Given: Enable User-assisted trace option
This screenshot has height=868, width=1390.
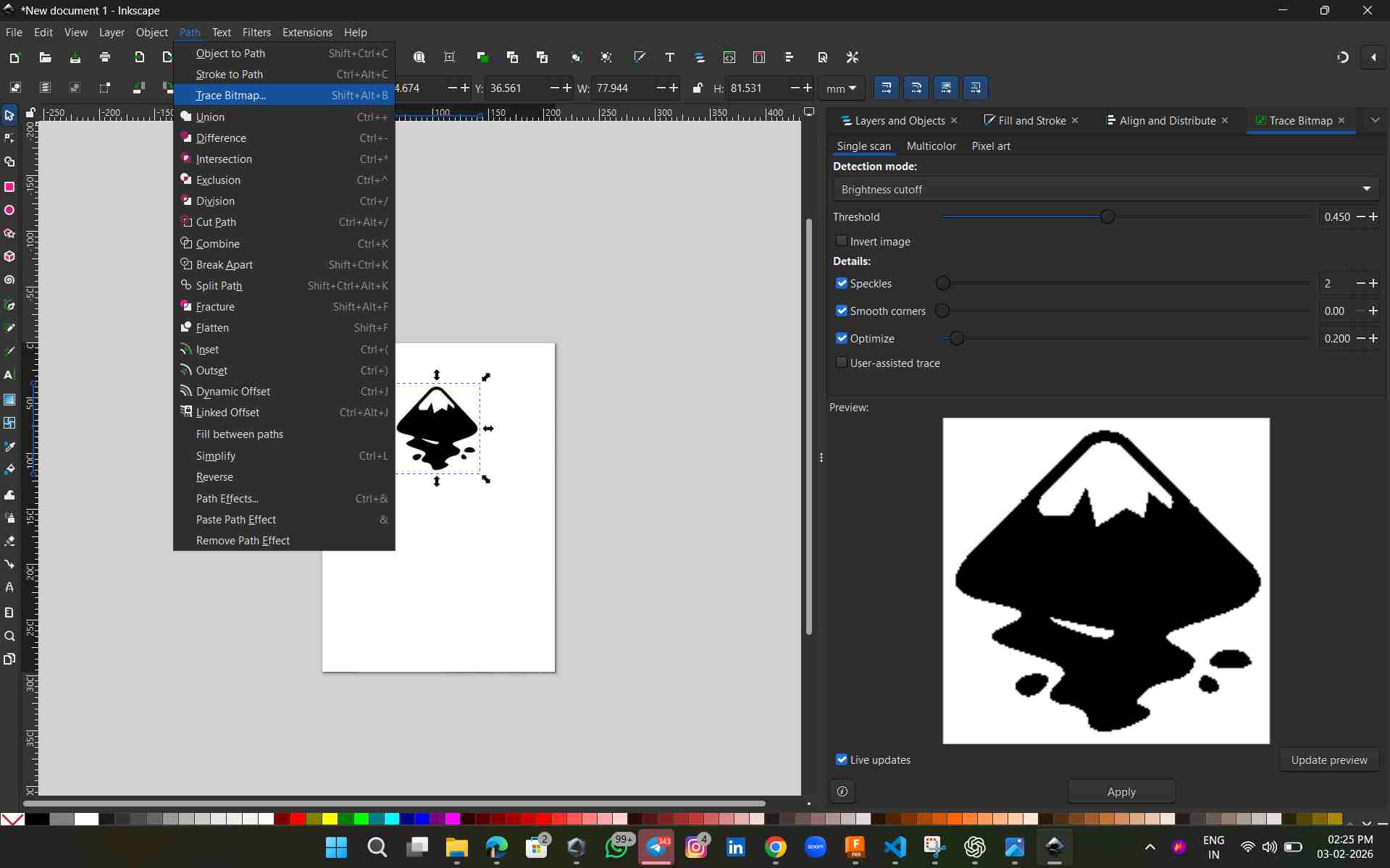Looking at the screenshot, I should tap(841, 363).
